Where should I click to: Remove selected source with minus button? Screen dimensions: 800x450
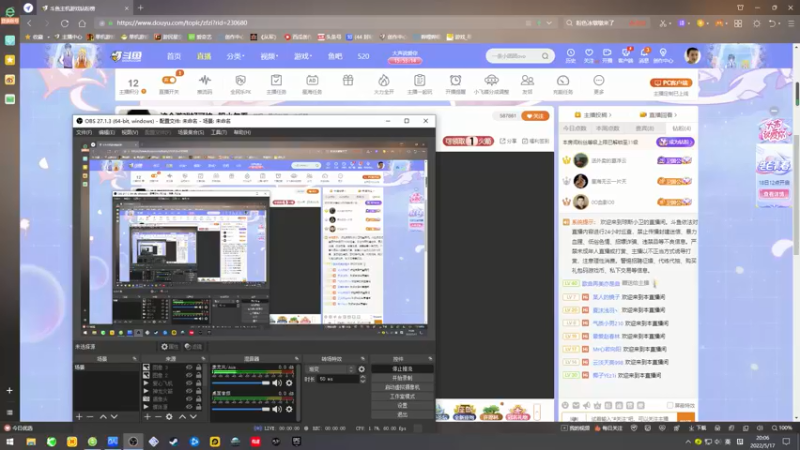click(x=158, y=417)
